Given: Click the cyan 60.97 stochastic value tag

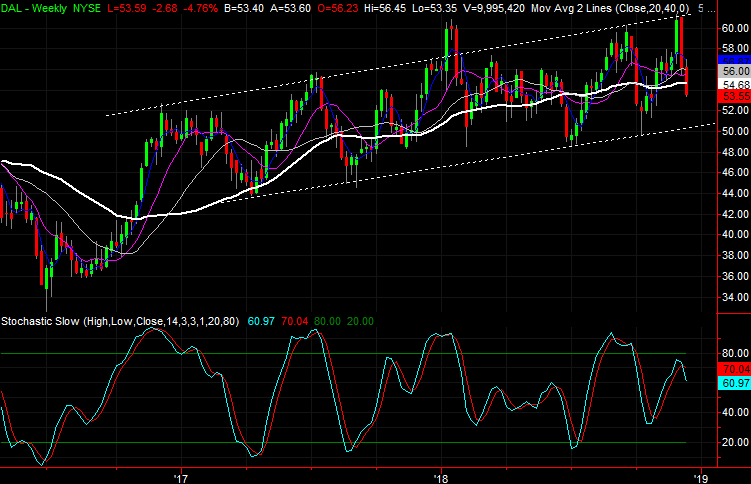Looking at the screenshot, I should click(734, 382).
